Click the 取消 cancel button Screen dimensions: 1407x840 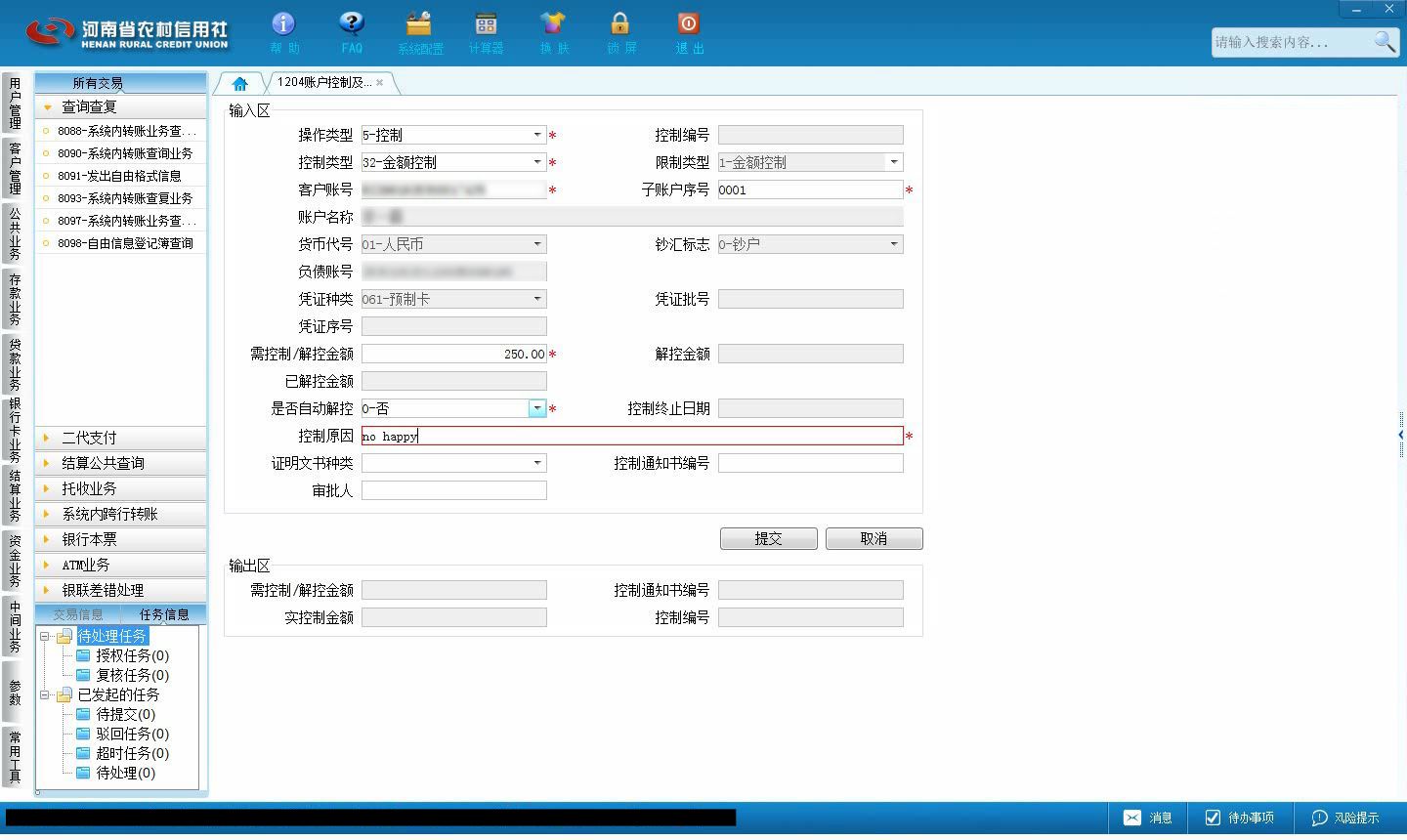(874, 539)
